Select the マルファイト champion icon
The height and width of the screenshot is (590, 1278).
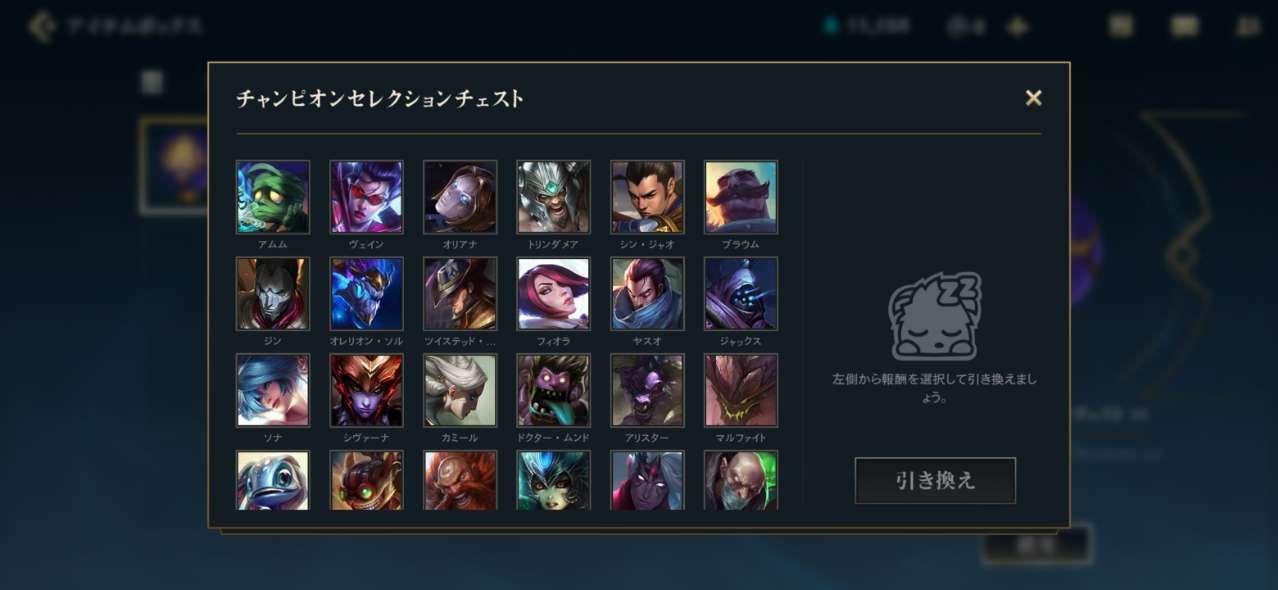coord(741,390)
